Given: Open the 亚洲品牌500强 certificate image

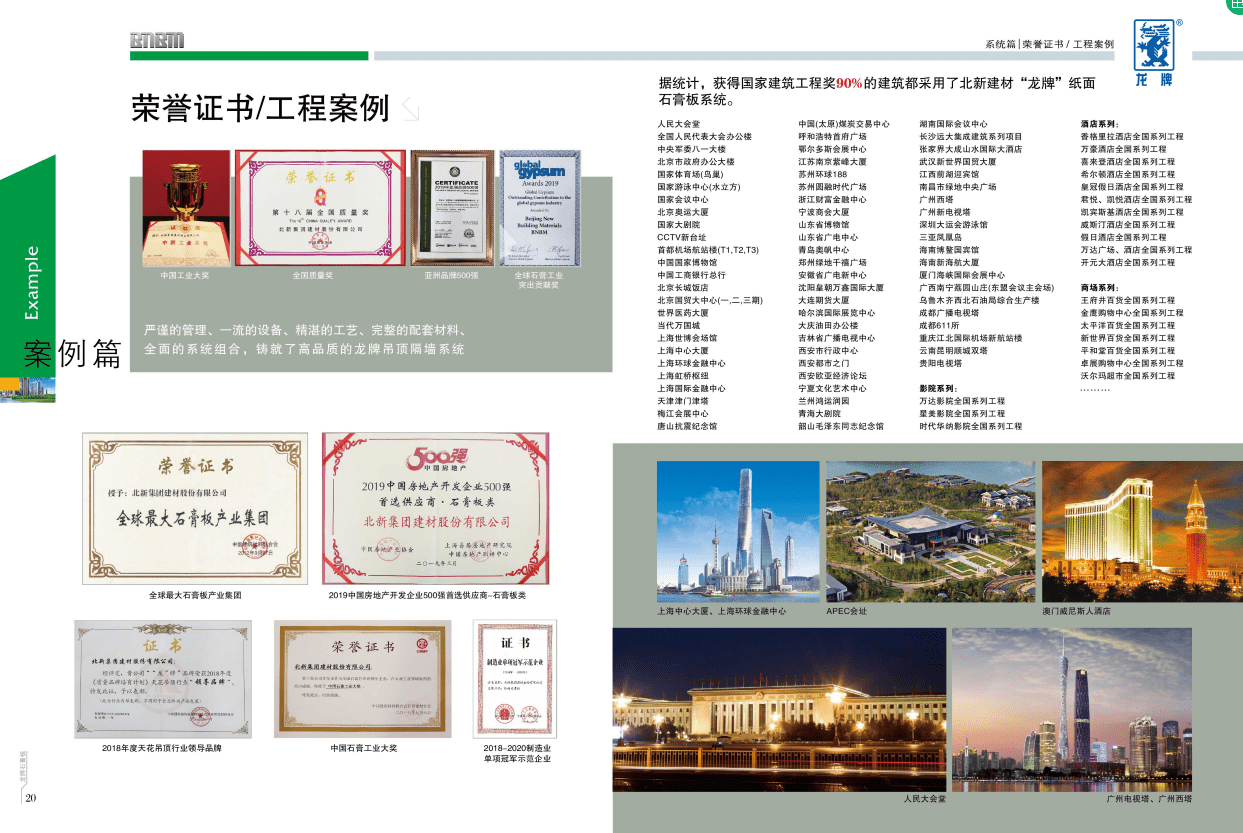Looking at the screenshot, I should 451,208.
